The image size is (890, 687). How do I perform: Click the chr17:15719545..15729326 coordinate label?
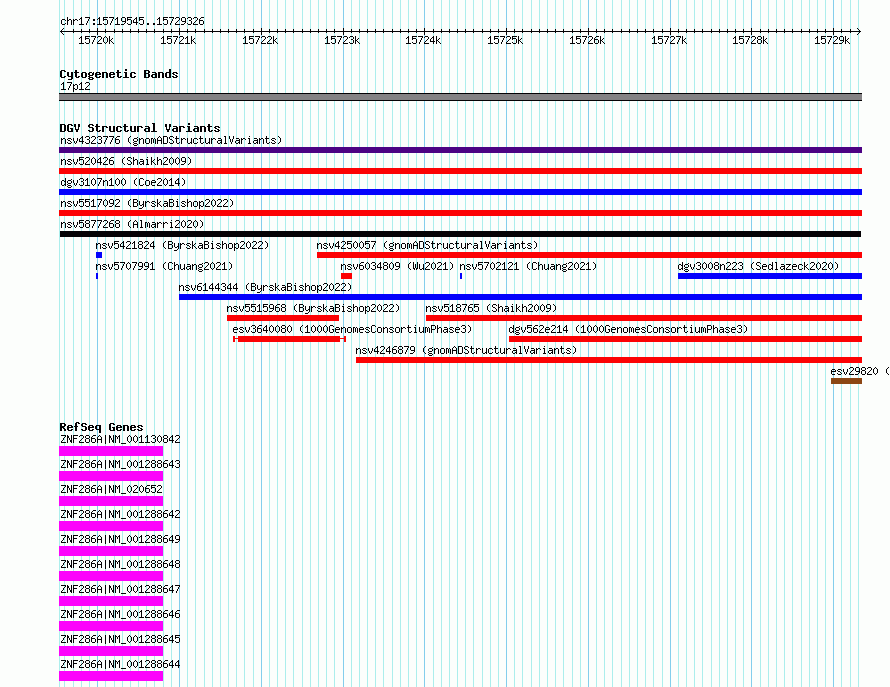pos(132,21)
